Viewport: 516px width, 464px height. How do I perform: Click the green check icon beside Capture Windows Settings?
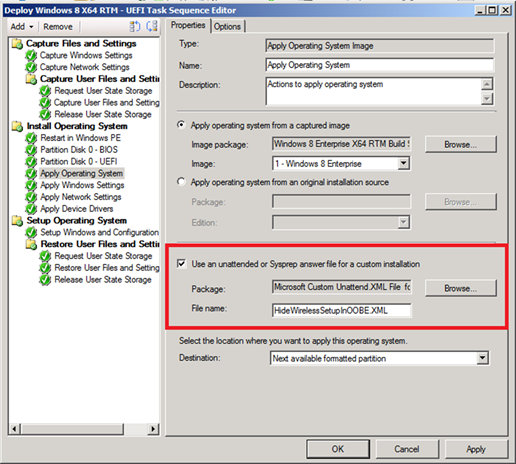point(31,55)
